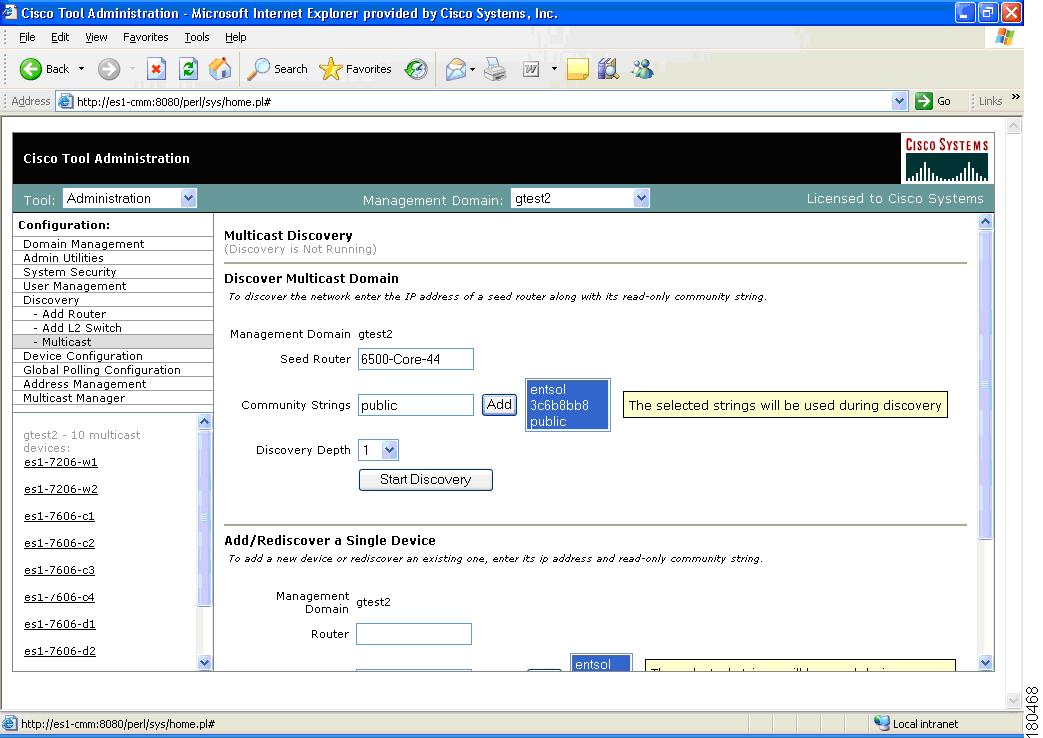Click the Local intranet zone icon
1043x738 pixels.
pos(882,723)
